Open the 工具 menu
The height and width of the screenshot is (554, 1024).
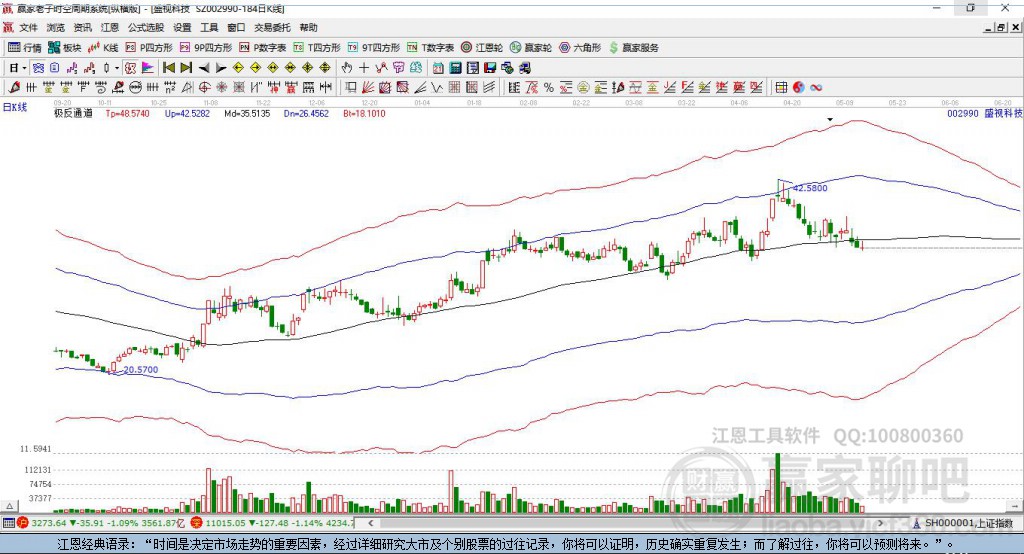209,27
